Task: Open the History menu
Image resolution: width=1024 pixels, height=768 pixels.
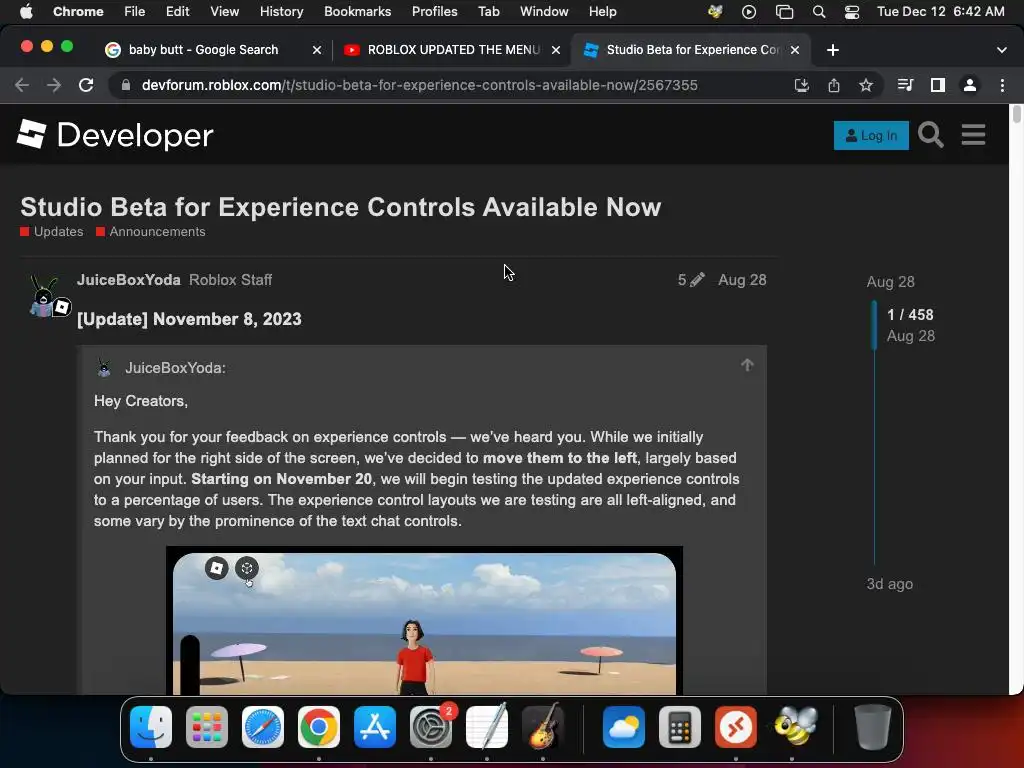Action: (281, 12)
